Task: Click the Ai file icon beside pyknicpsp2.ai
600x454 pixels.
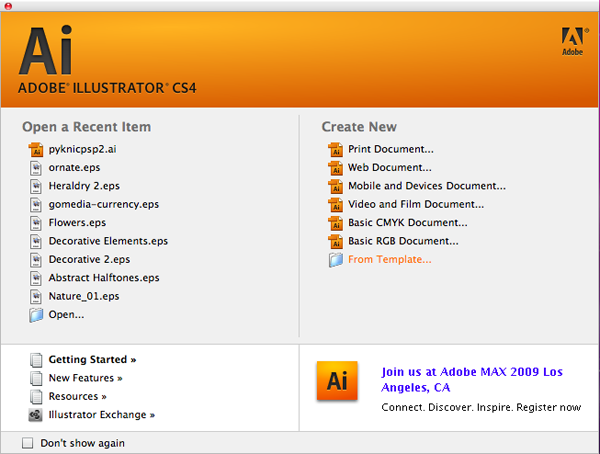Action: (x=36, y=149)
